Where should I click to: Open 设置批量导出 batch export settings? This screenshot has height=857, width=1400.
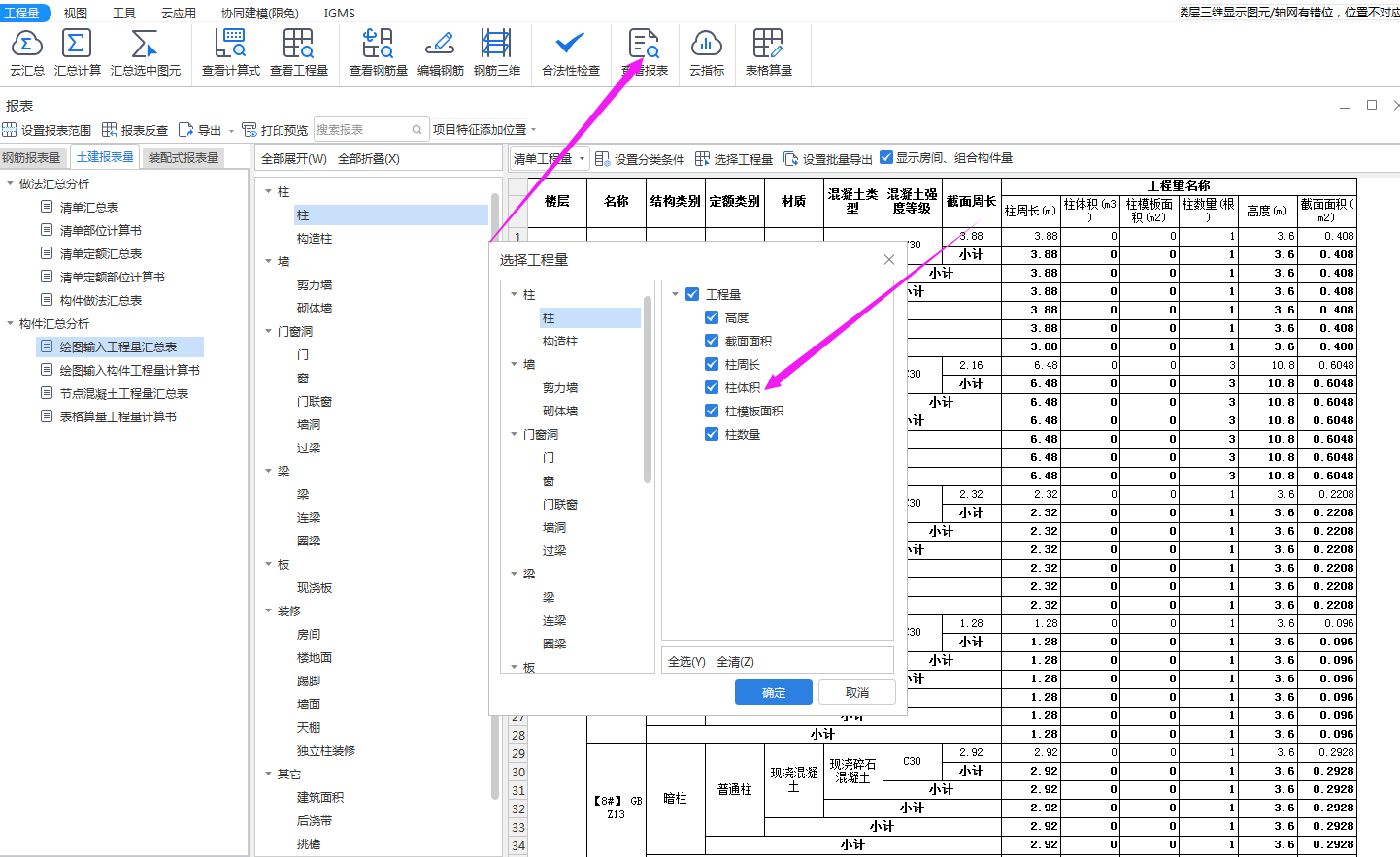click(x=828, y=159)
